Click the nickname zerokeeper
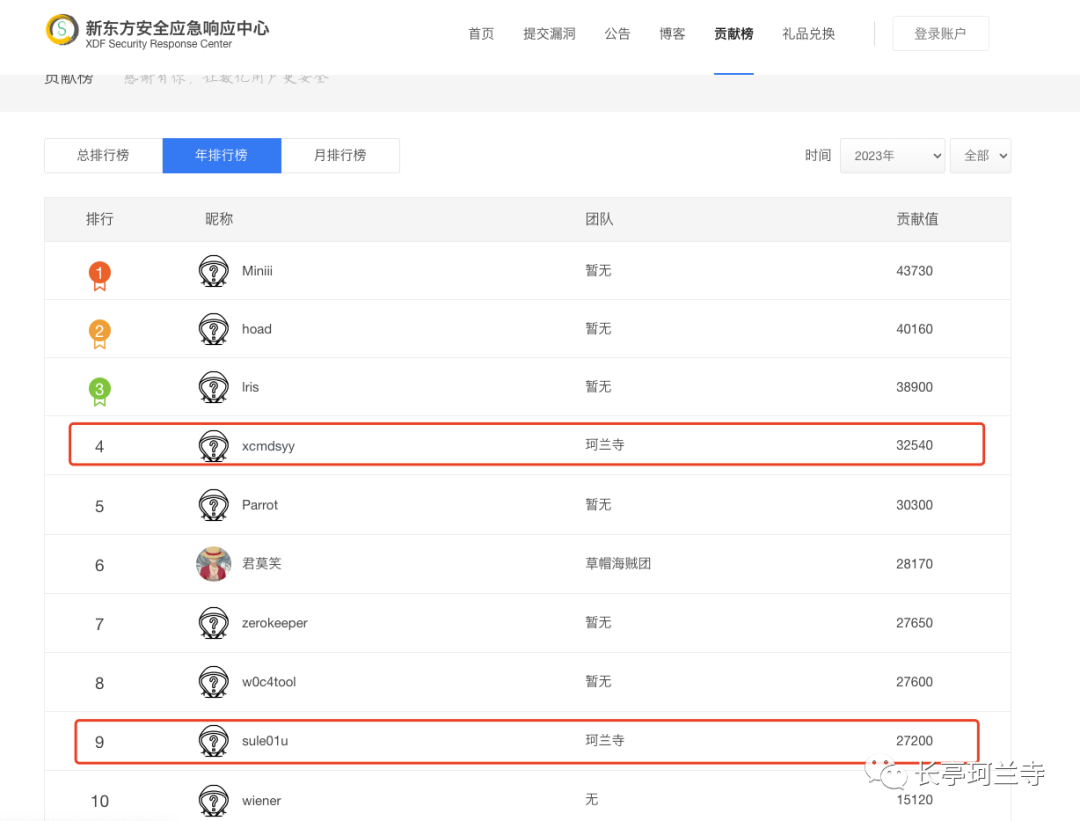Image resolution: width=1080 pixels, height=821 pixels. [274, 623]
